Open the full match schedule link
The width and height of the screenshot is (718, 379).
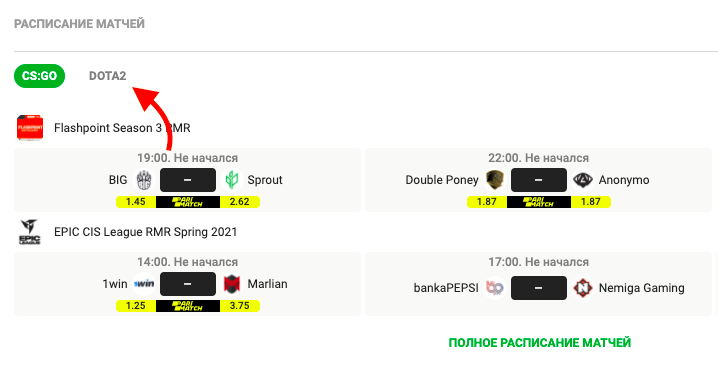539,343
